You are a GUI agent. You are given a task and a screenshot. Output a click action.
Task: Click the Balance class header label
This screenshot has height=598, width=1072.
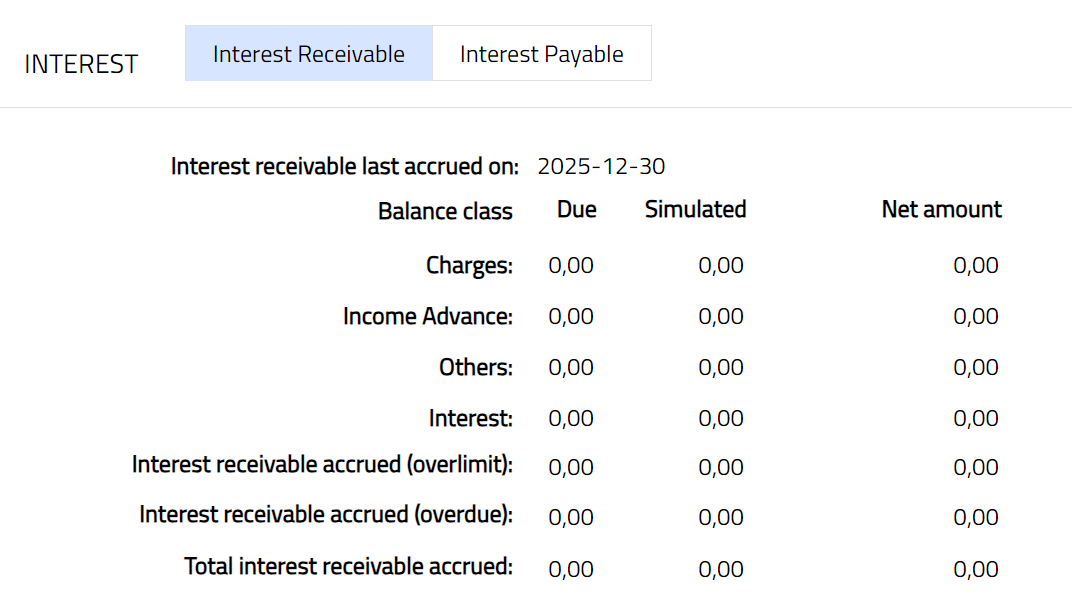pos(445,211)
